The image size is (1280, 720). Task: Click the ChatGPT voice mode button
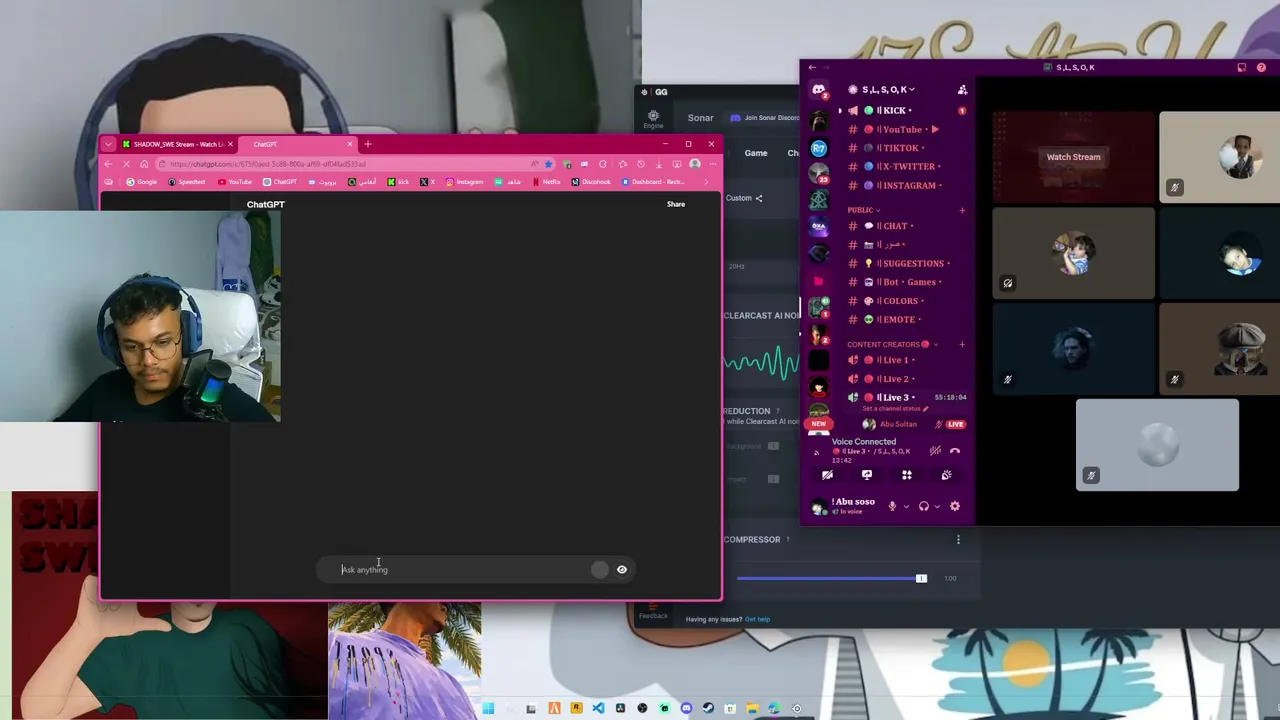622,570
